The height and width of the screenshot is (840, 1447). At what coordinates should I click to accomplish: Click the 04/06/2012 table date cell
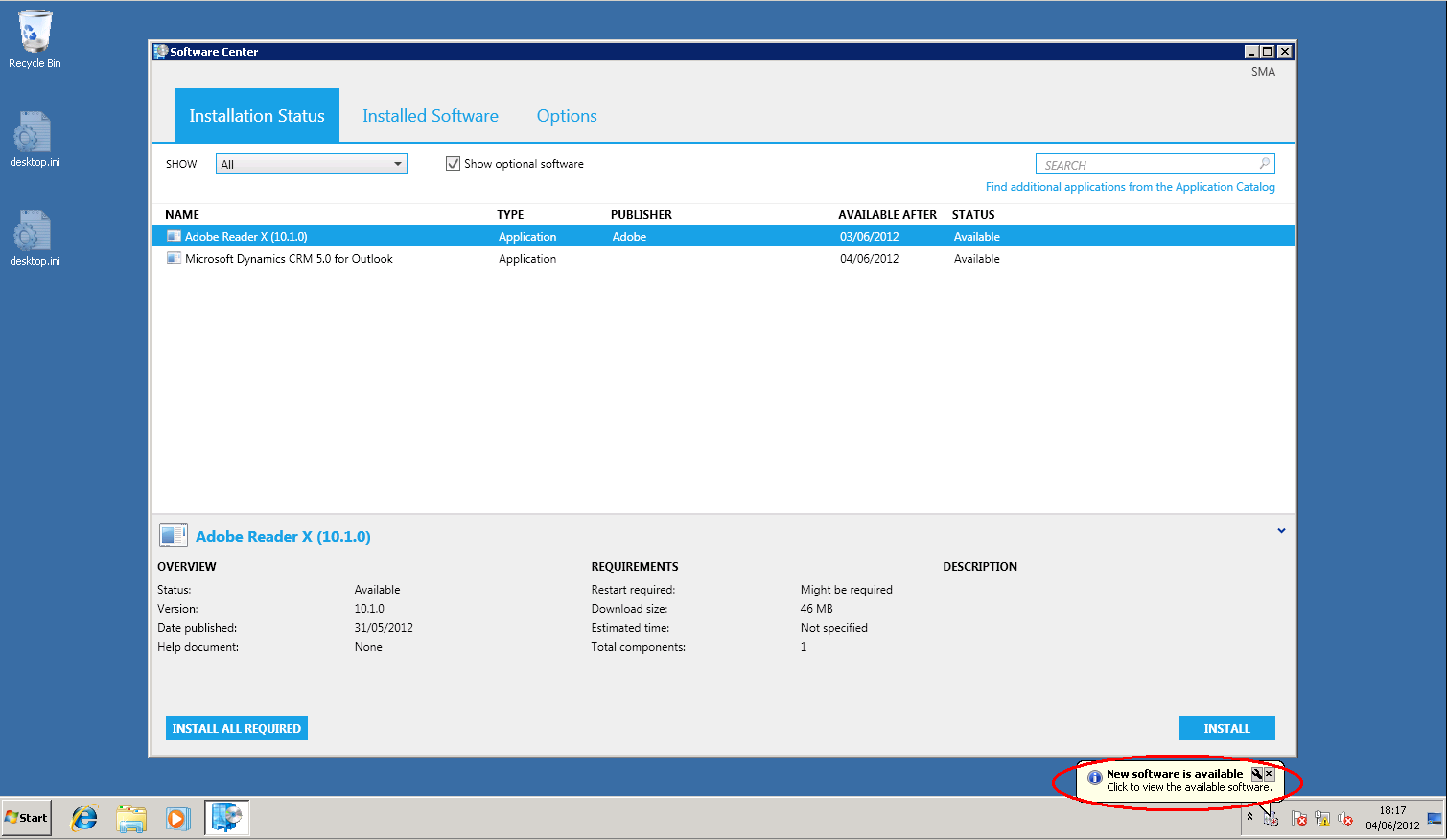[x=870, y=259]
